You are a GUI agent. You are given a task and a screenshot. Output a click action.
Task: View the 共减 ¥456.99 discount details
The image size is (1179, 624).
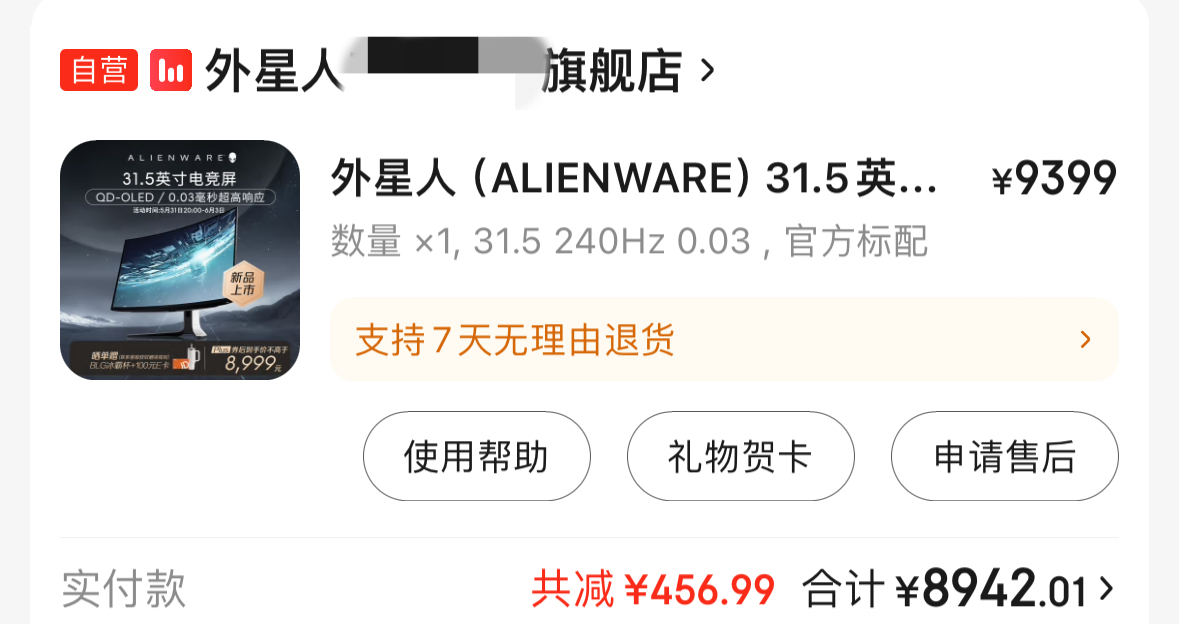tap(653, 589)
